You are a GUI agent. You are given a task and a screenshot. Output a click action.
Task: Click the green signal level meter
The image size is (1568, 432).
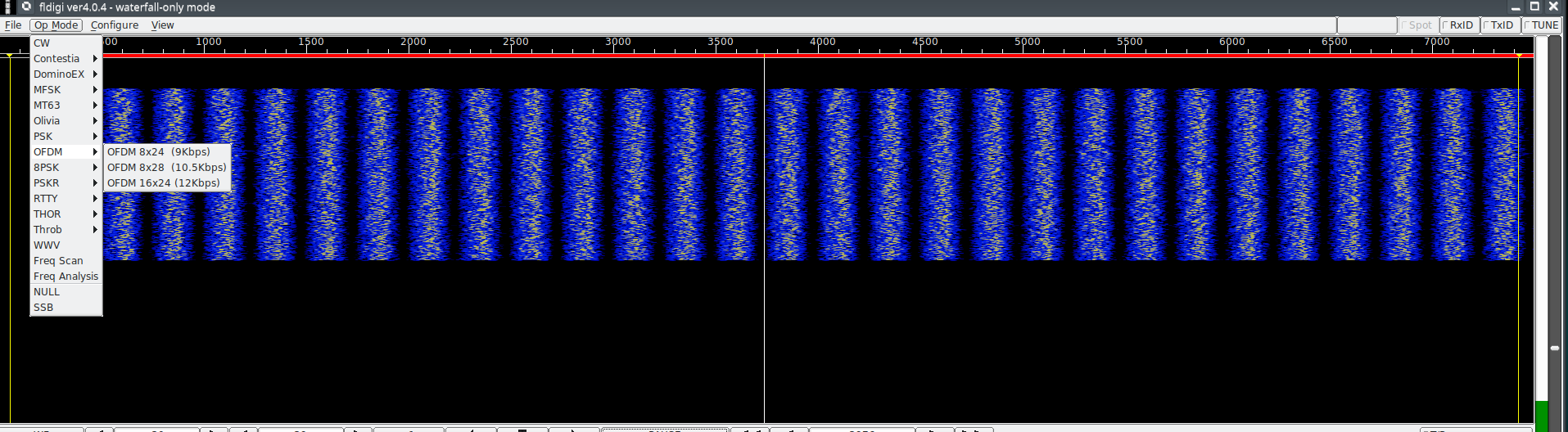1542,415
